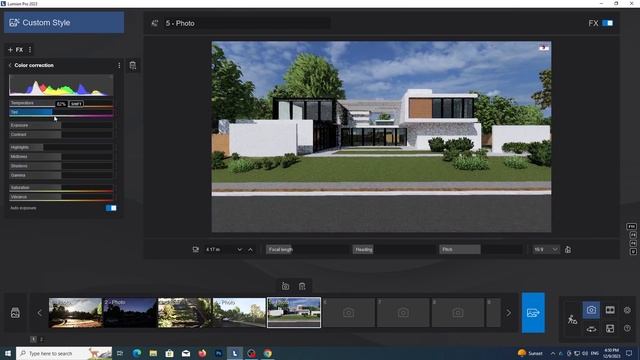Open the Windows Start menu
The width and height of the screenshot is (640, 360).
[8, 353]
